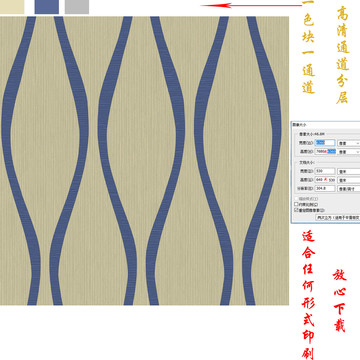Click the resolution field showing 304.8
360x360 pixels.
(x=325, y=188)
